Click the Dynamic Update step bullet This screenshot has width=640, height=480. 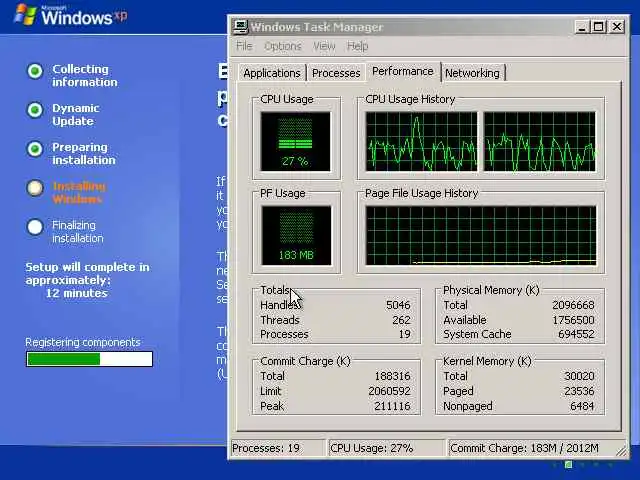tap(35, 110)
